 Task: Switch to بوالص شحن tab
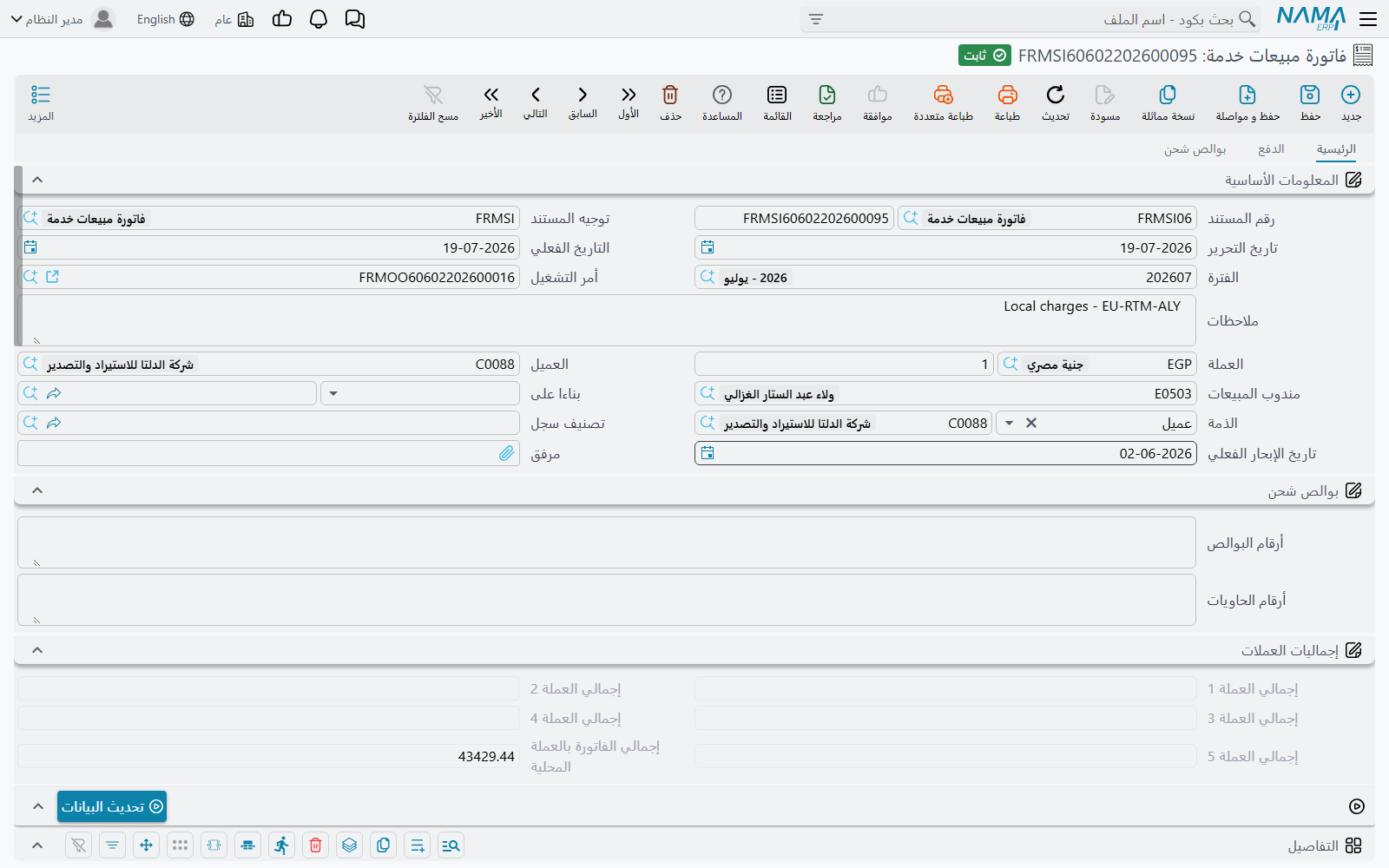tap(1195, 149)
